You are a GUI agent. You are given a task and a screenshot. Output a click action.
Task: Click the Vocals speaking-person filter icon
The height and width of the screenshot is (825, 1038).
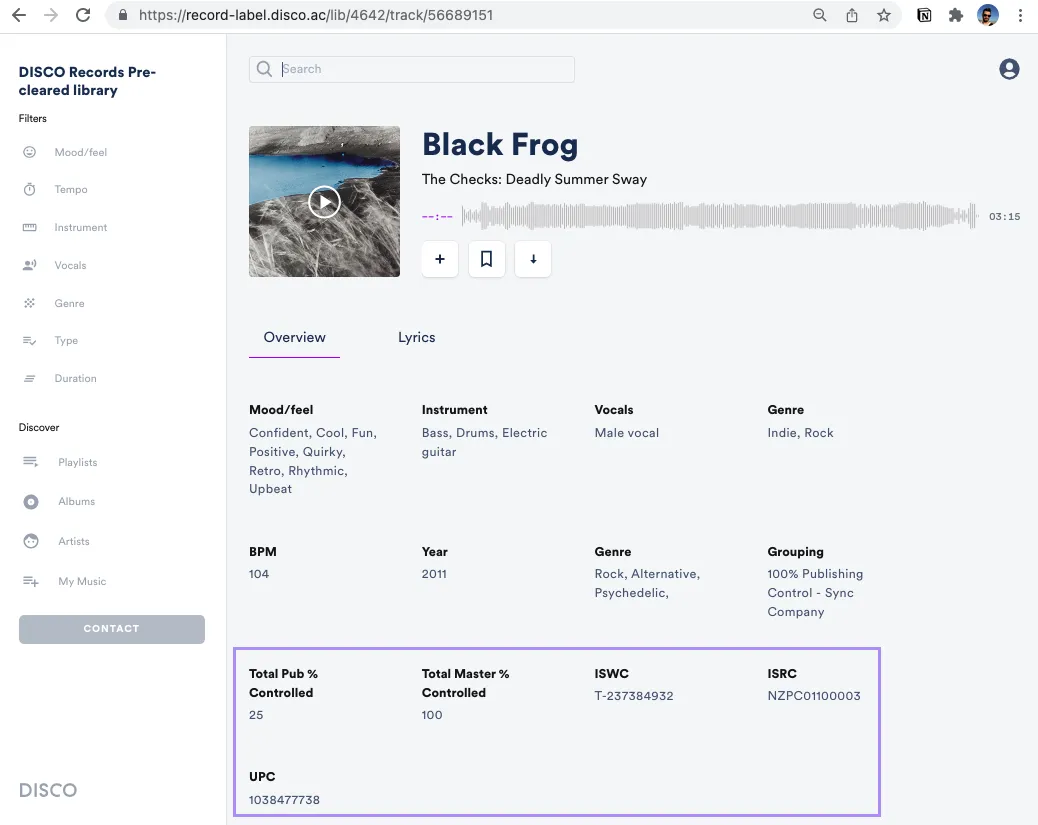pyautogui.click(x=30, y=265)
